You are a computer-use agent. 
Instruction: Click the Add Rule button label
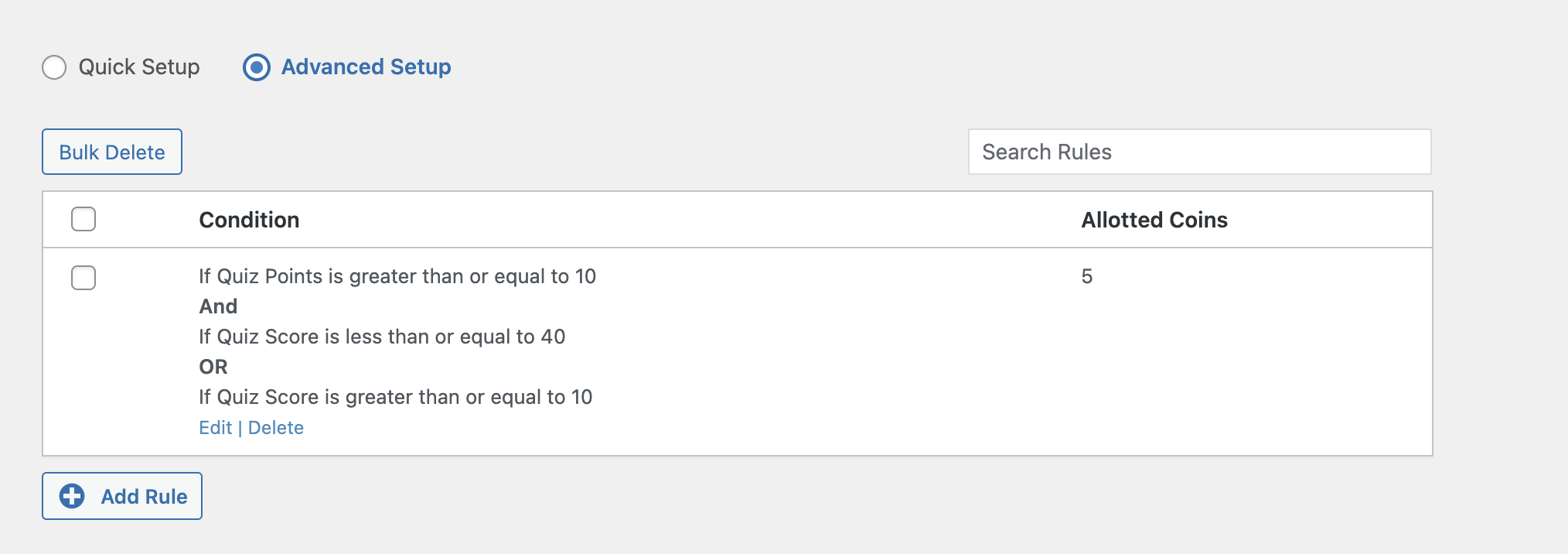(x=144, y=497)
